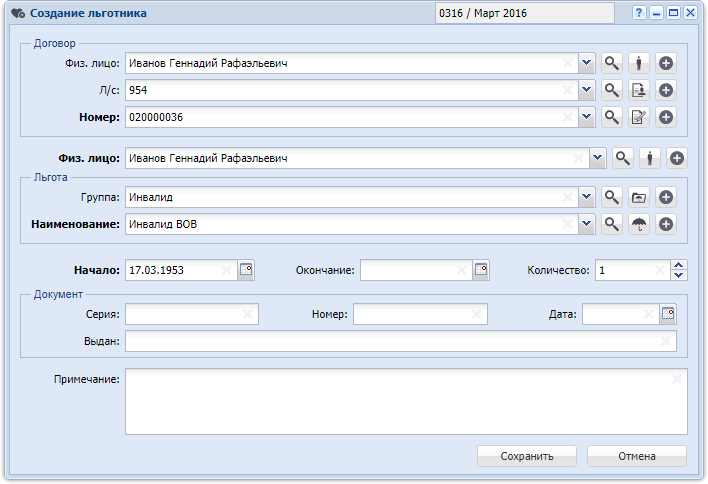Viewport: 708px width, 484px height.
Task: Click into the Выдан input field
Action: pos(401,341)
